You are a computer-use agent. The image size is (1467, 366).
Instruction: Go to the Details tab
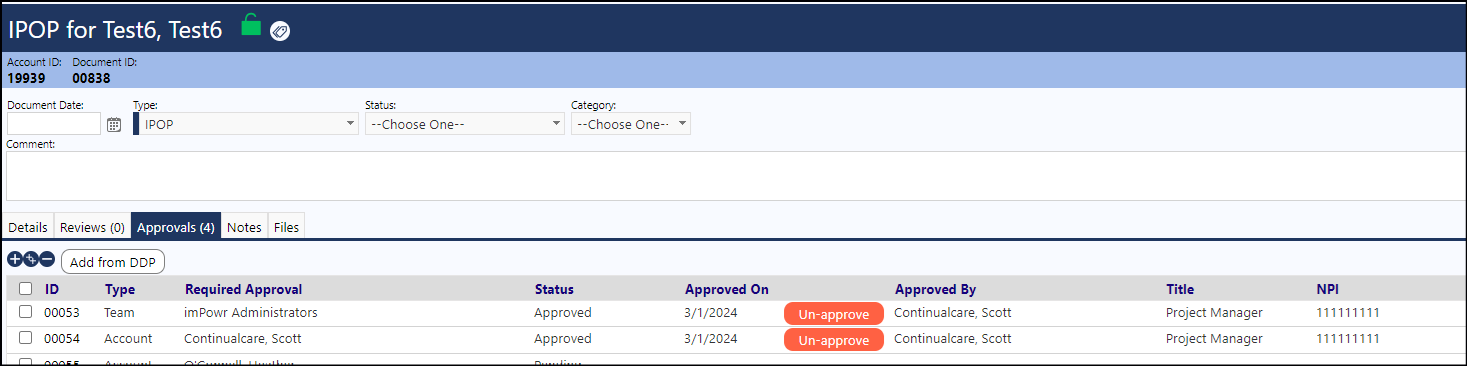[x=28, y=227]
